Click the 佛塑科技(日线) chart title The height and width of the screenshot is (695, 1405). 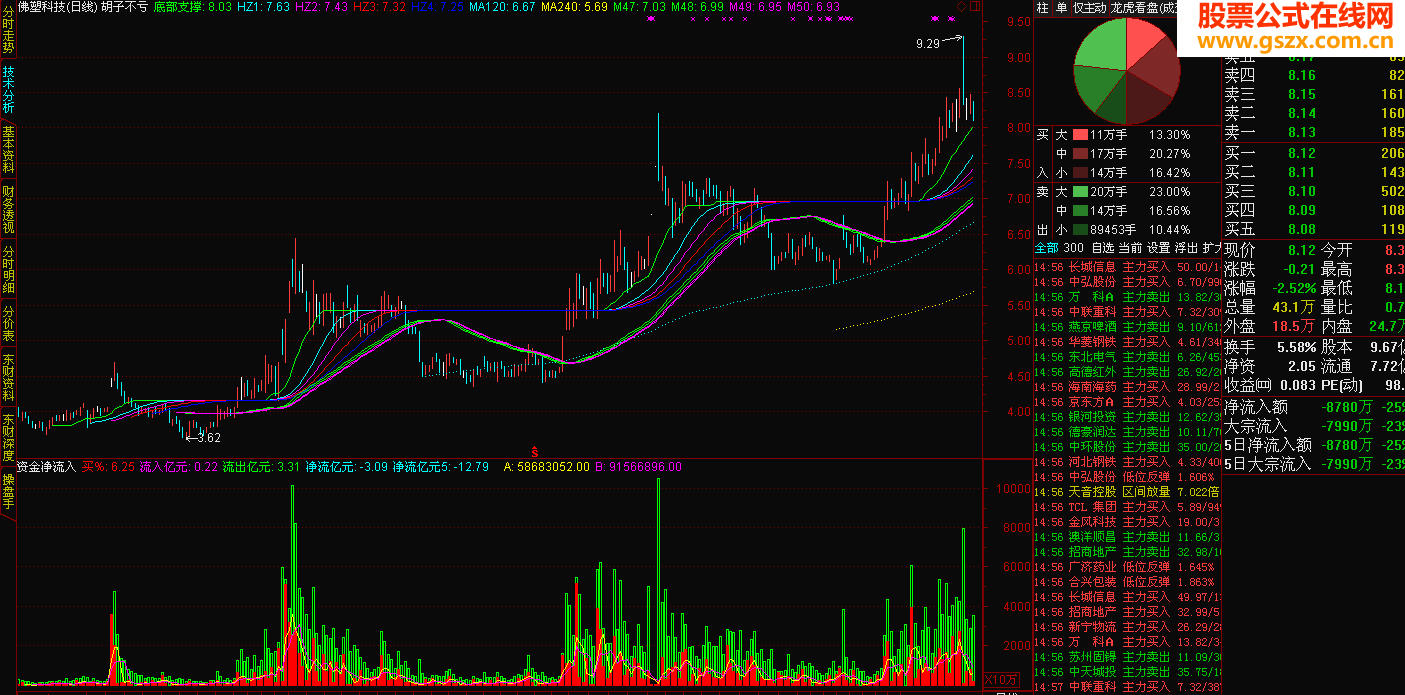tap(57, 6)
